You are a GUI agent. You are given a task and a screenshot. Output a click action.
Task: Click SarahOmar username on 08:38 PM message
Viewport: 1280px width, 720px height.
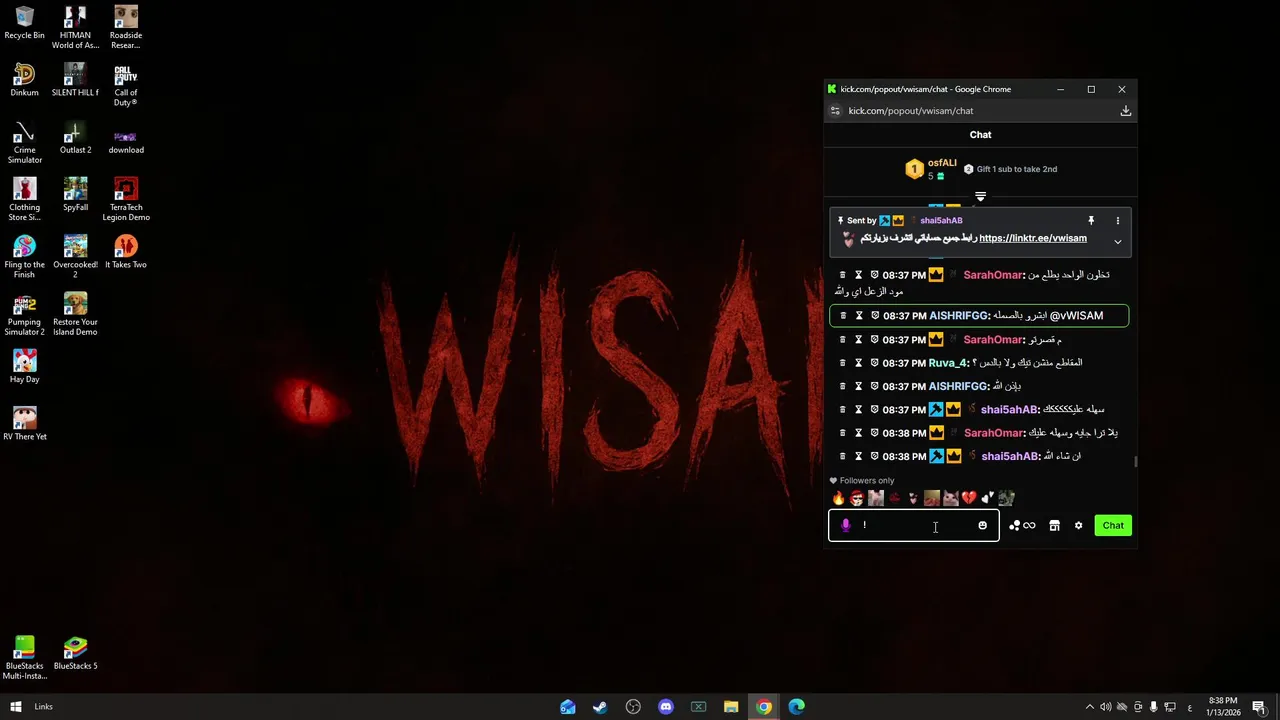click(x=993, y=433)
